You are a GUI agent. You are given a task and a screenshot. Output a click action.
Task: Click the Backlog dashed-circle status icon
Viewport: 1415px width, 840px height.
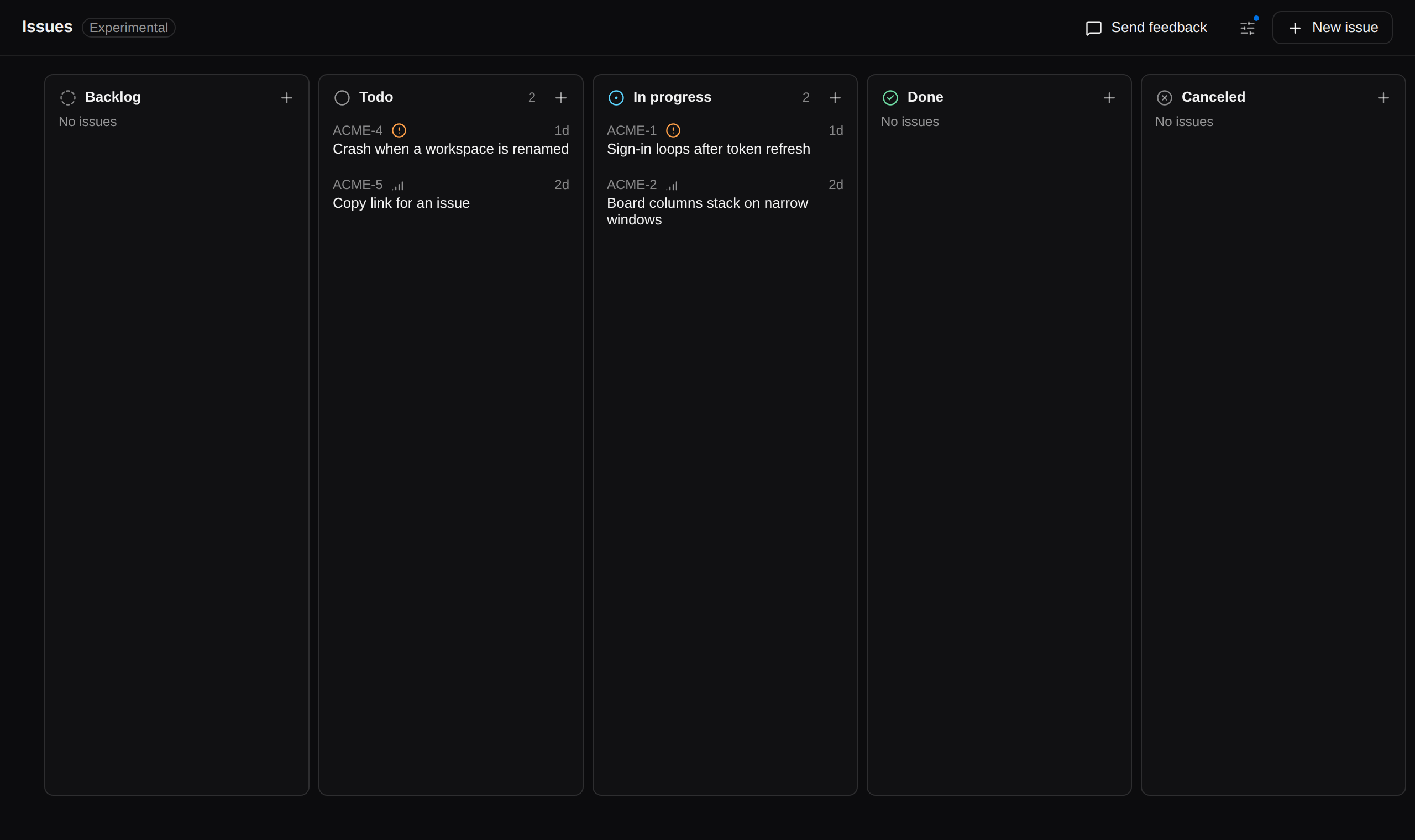pyautogui.click(x=68, y=98)
